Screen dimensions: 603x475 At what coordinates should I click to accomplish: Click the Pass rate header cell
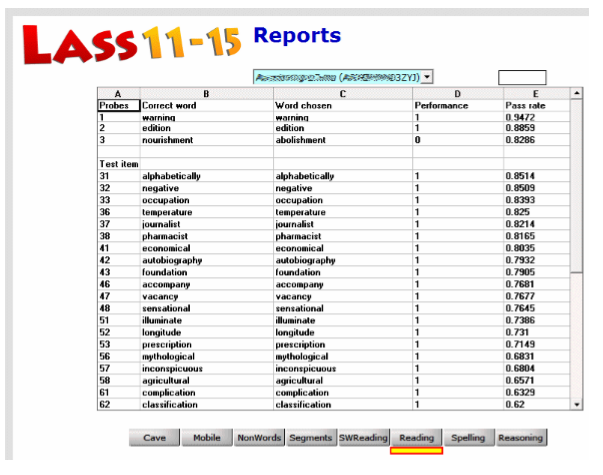click(536, 105)
